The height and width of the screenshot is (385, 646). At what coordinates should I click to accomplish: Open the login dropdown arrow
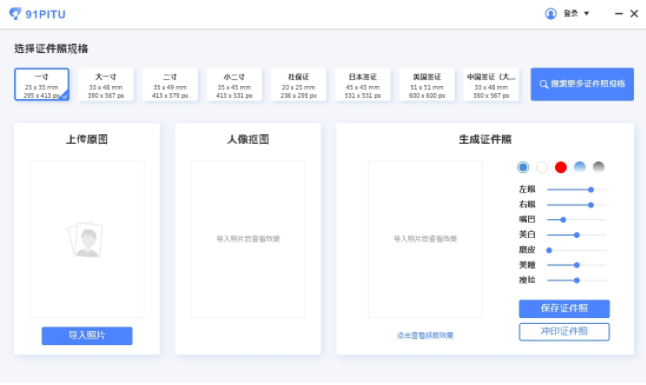click(x=586, y=14)
